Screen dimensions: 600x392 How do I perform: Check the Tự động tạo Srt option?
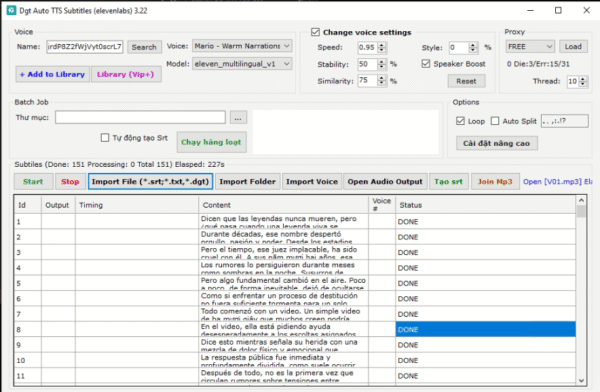coord(105,137)
